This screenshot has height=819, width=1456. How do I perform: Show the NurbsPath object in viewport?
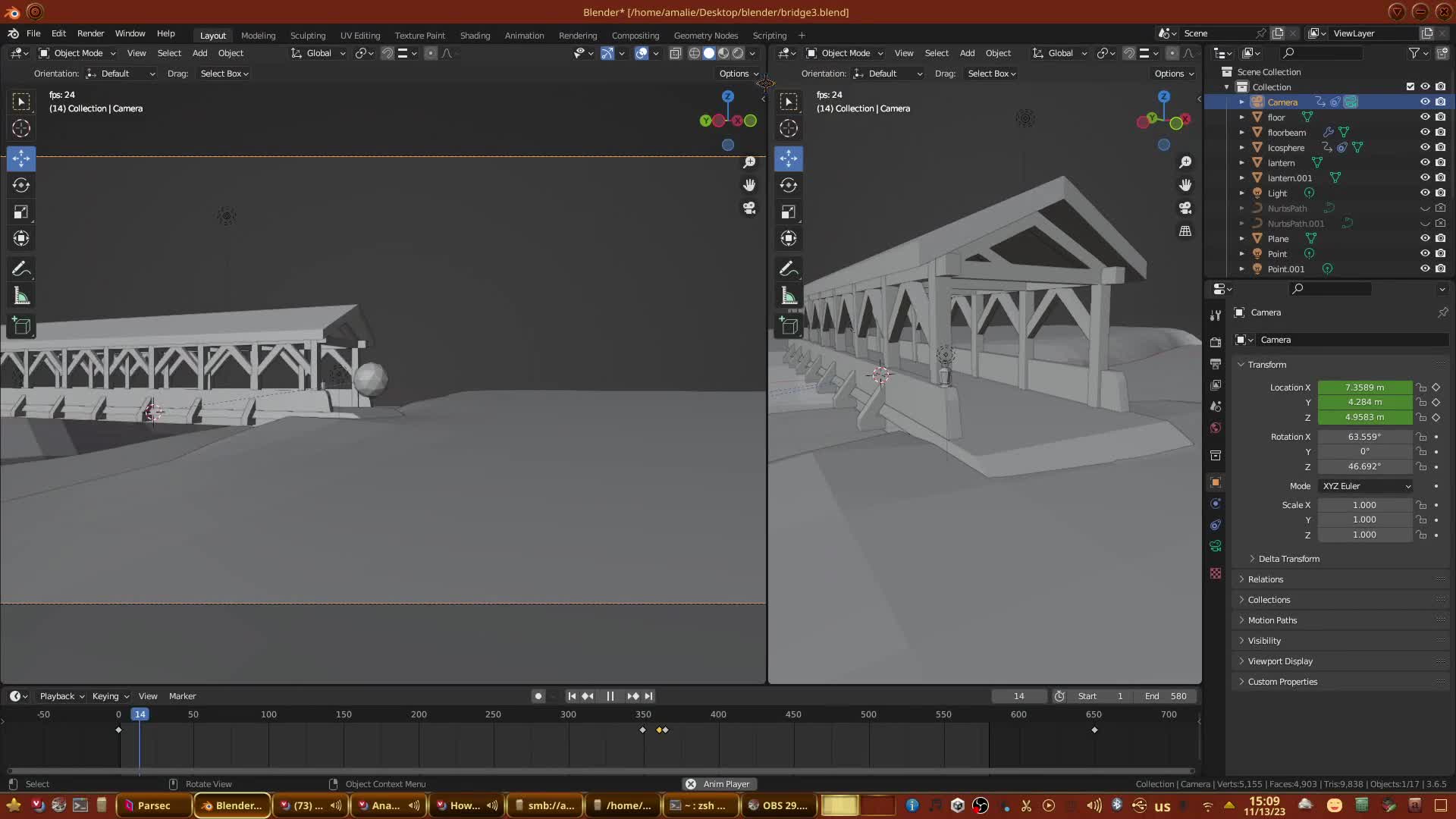[x=1425, y=208]
